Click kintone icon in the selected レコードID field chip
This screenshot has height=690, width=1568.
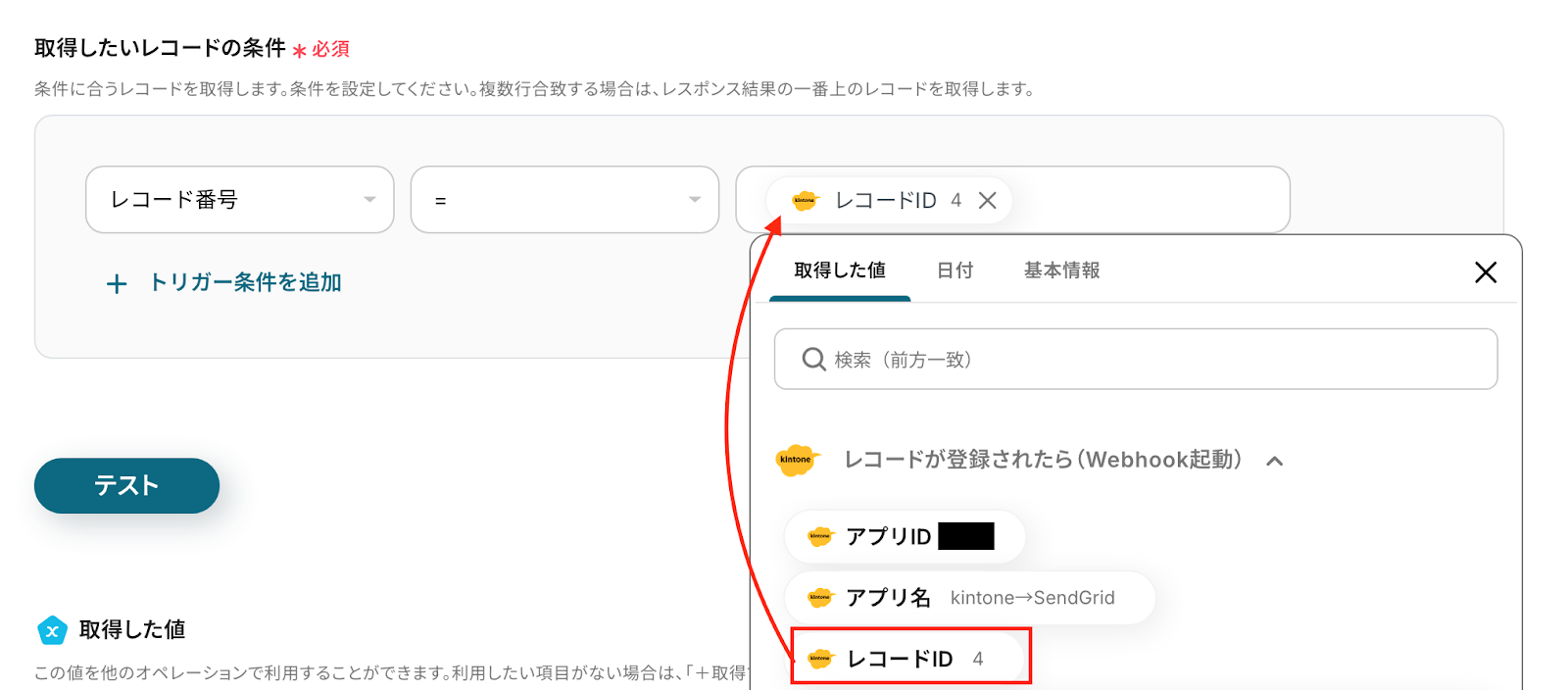click(x=805, y=200)
